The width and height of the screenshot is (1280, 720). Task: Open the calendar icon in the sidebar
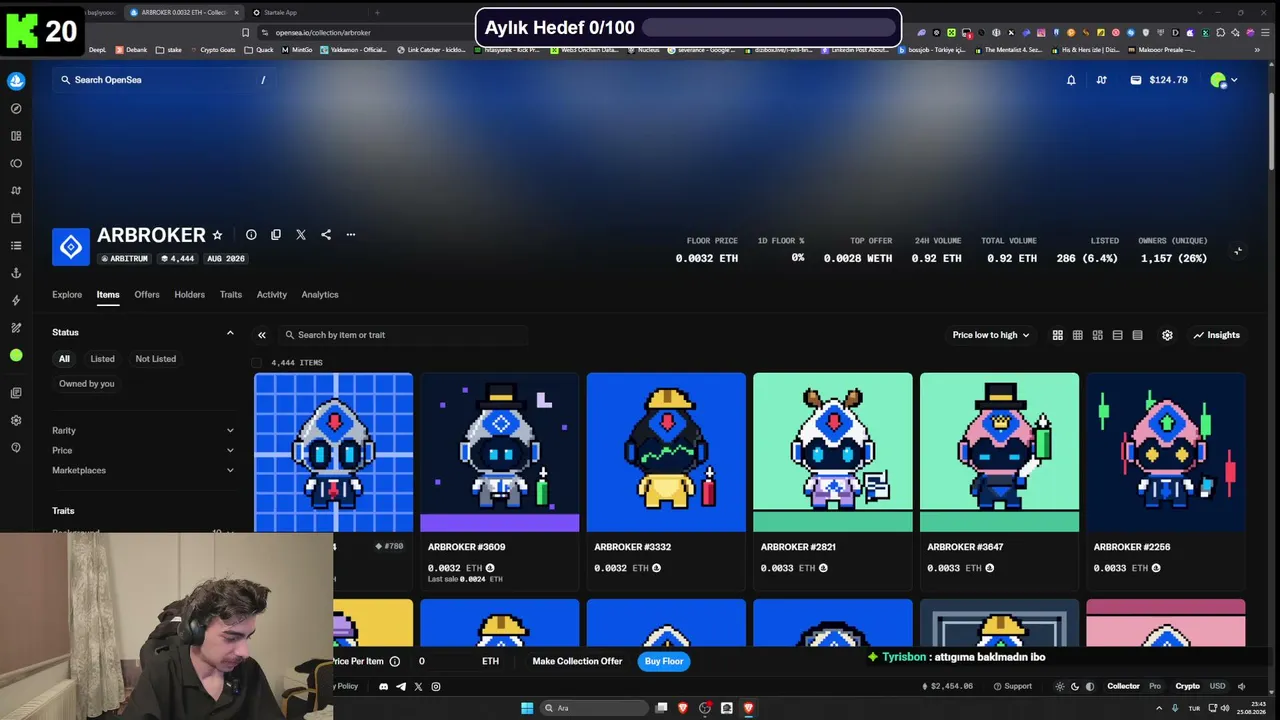point(16,218)
